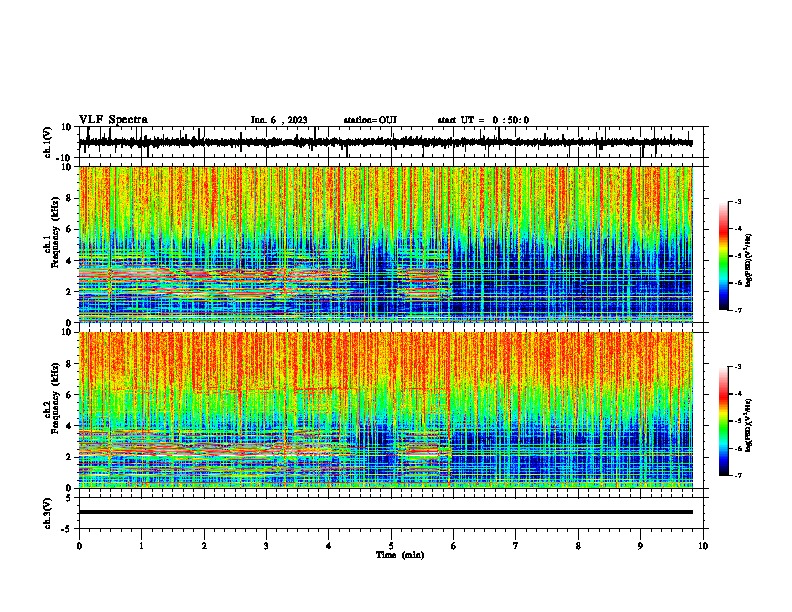The width and height of the screenshot is (792, 612).
Task: Click the ch.3(V) axis label
Action: click(x=48, y=513)
